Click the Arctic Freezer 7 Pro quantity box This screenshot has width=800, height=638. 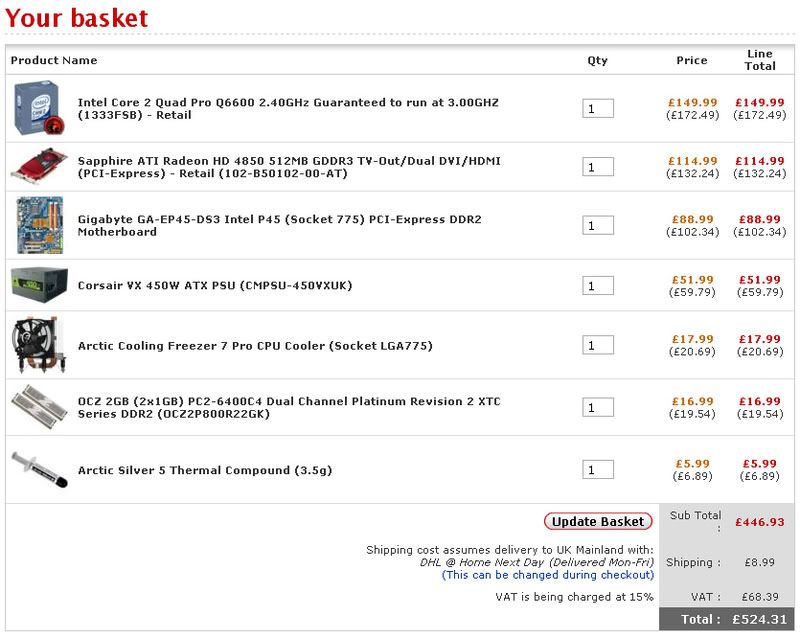click(598, 345)
